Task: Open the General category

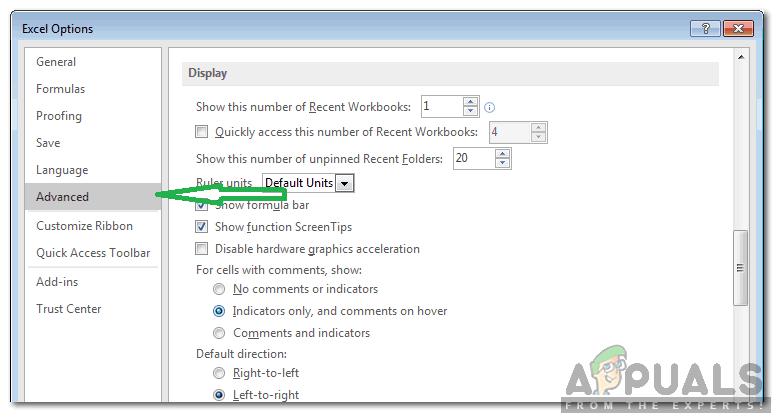Action: pos(93,62)
